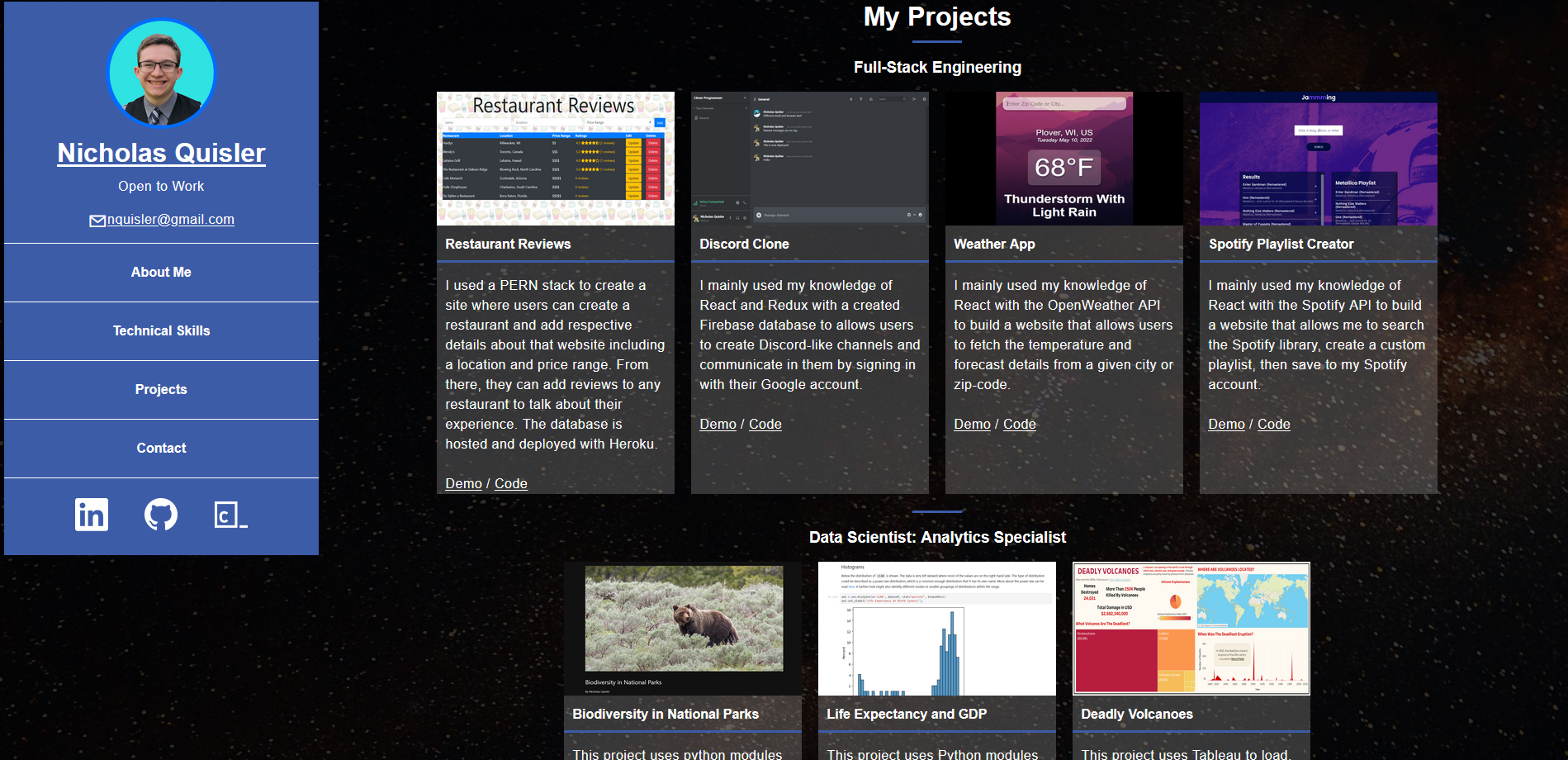Click the Deadly Volcanoes dashboard thumbnail
Image resolution: width=1568 pixels, height=760 pixels.
click(x=1191, y=629)
